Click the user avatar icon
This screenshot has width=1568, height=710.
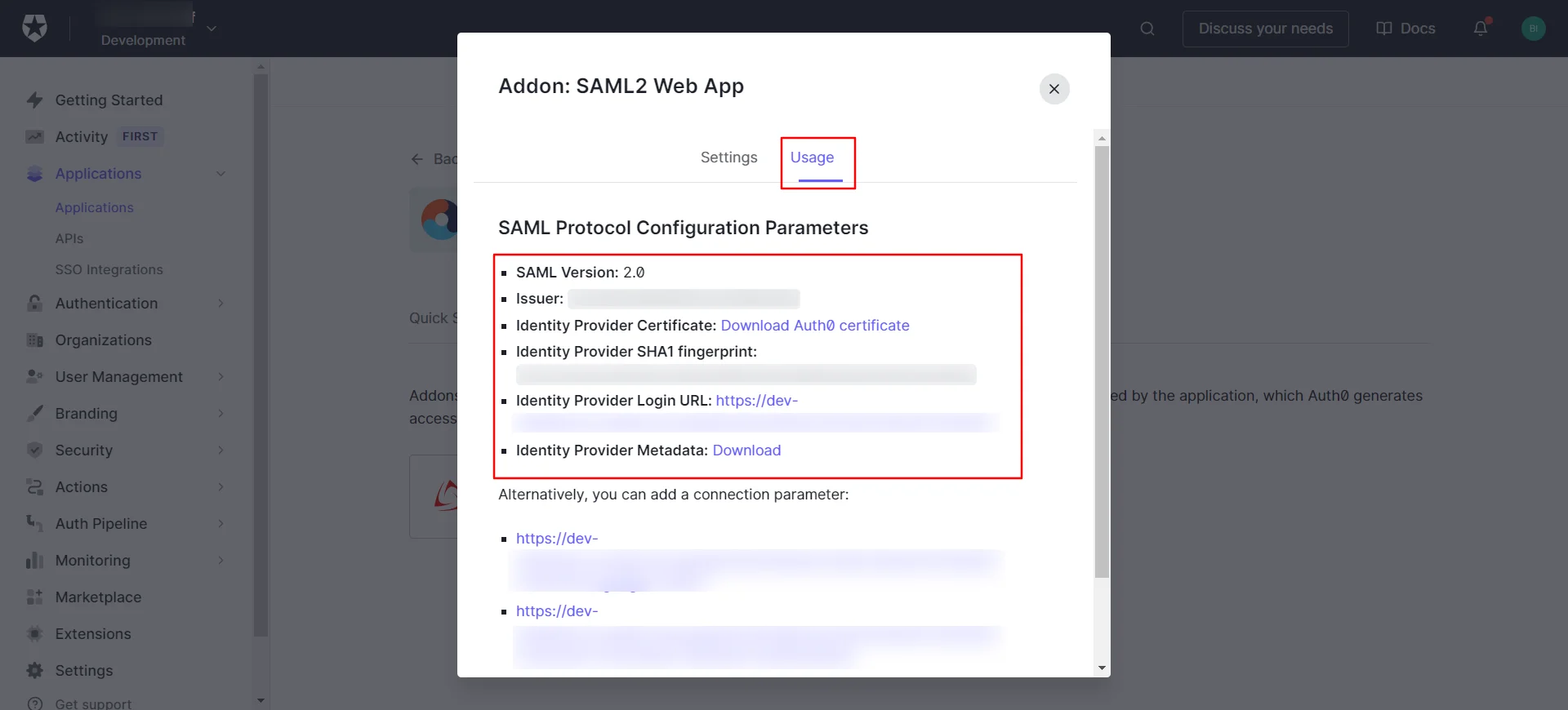tap(1533, 29)
